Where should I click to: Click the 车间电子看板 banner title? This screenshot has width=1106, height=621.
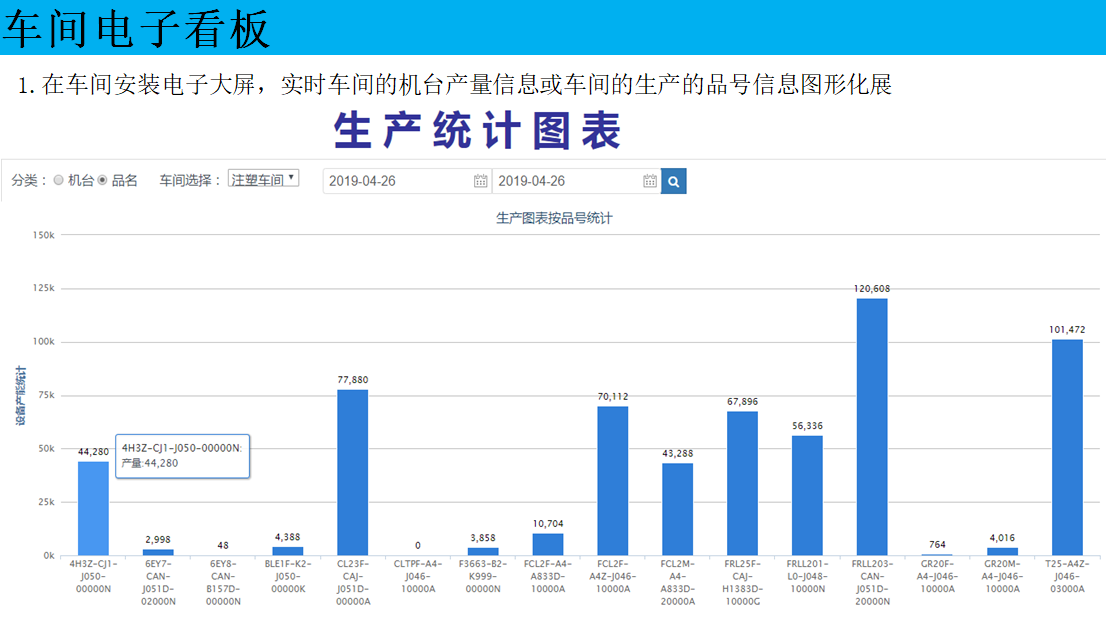point(136,29)
